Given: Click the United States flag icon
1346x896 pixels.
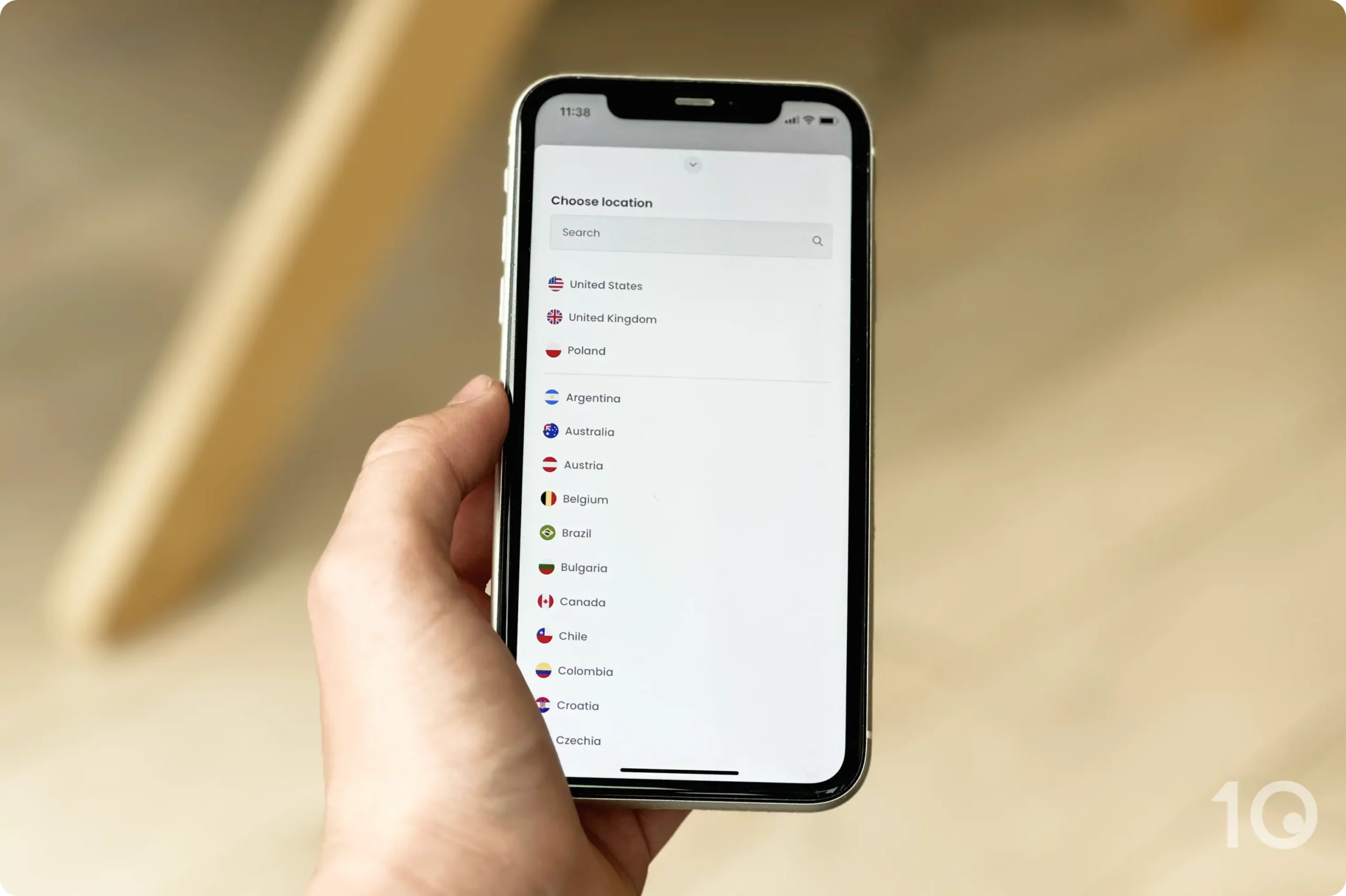Looking at the screenshot, I should (554, 284).
